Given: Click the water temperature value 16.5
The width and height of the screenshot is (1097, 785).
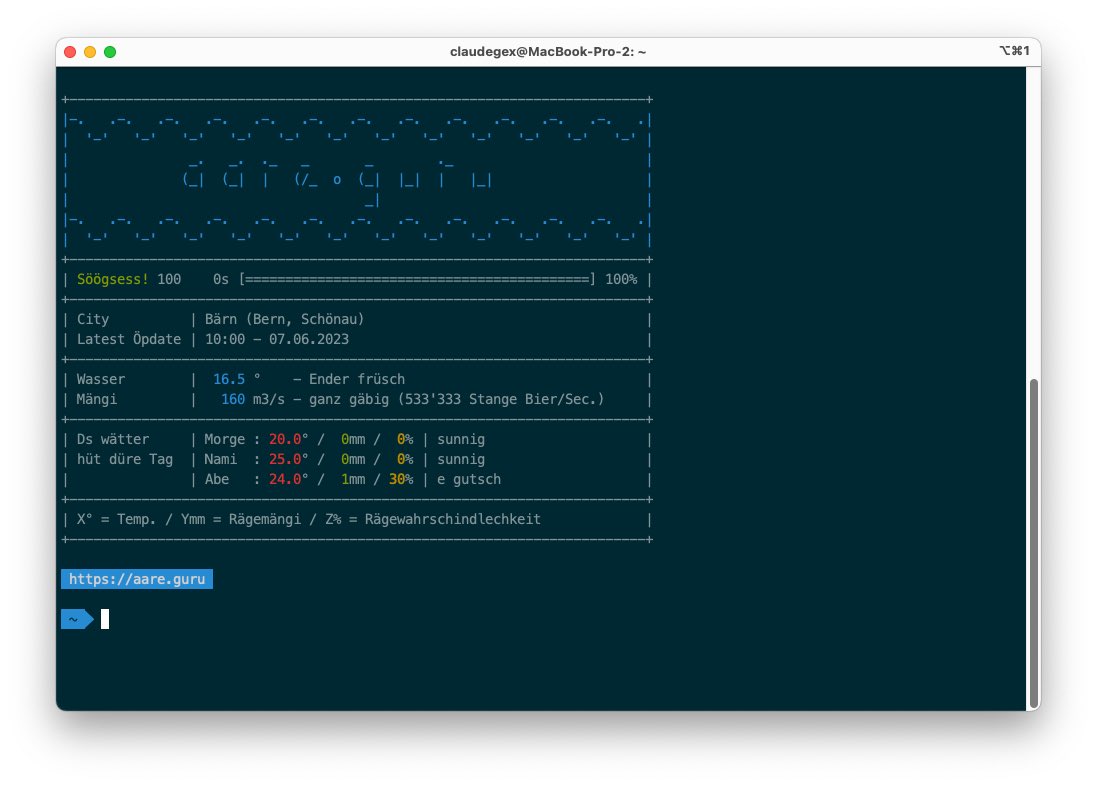Looking at the screenshot, I should (229, 379).
